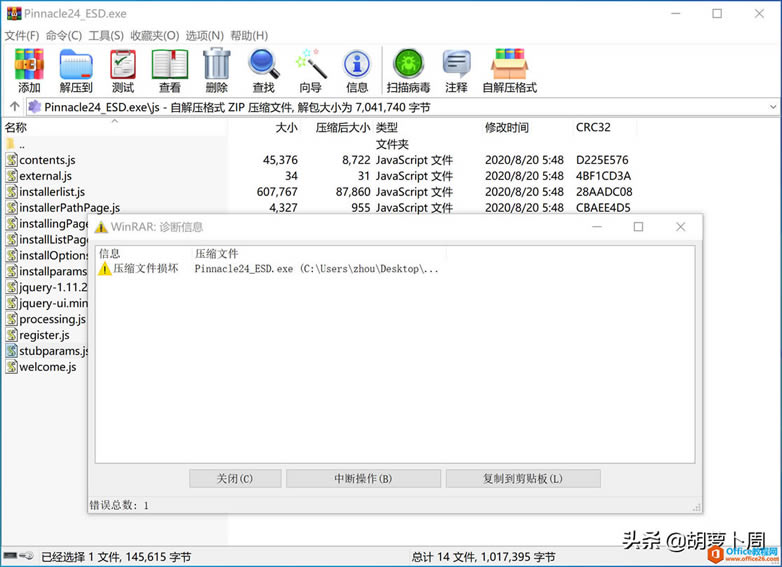Click the welcome.js file icon
Viewport: 782px width, 567px height.
click(x=11, y=367)
